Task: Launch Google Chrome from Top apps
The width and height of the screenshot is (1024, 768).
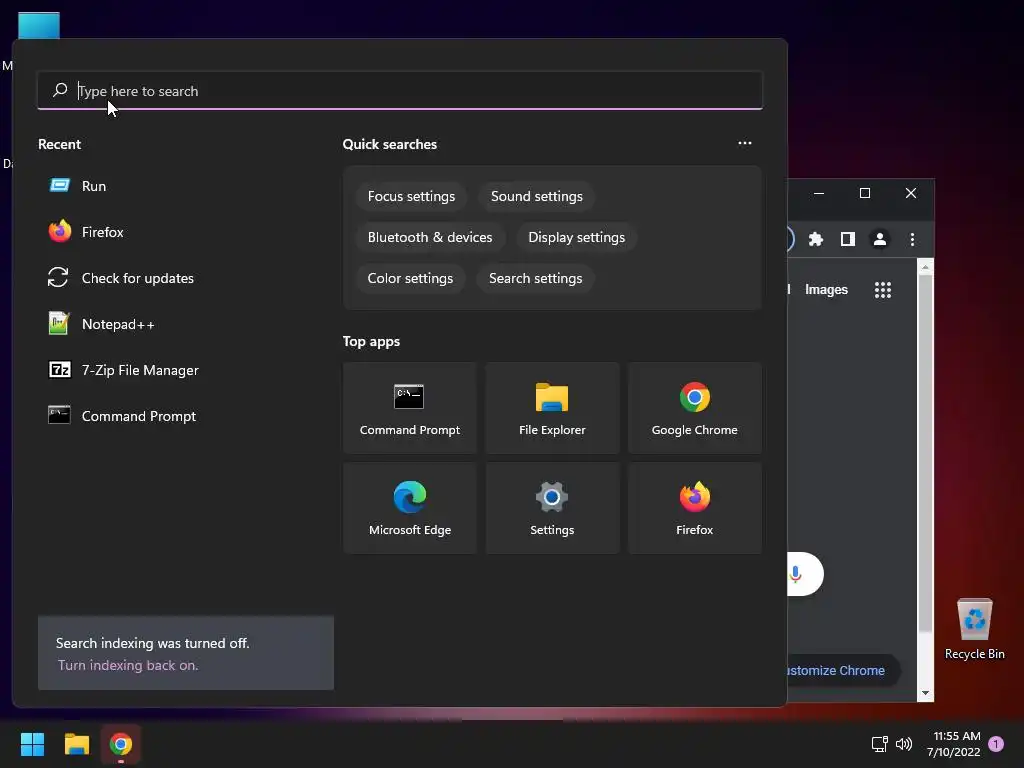Action: [x=695, y=408]
